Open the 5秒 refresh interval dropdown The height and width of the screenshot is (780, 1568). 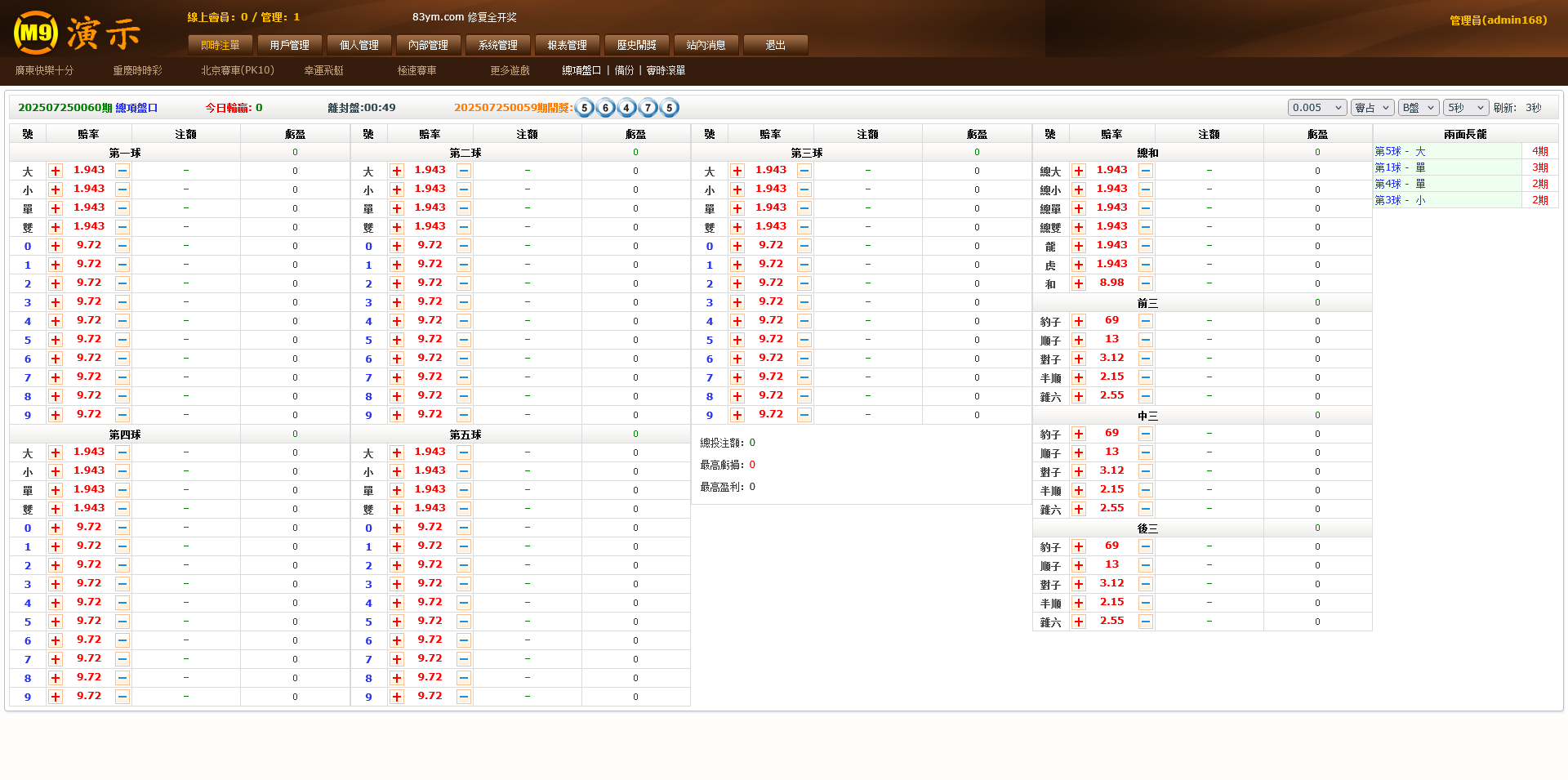[1465, 108]
